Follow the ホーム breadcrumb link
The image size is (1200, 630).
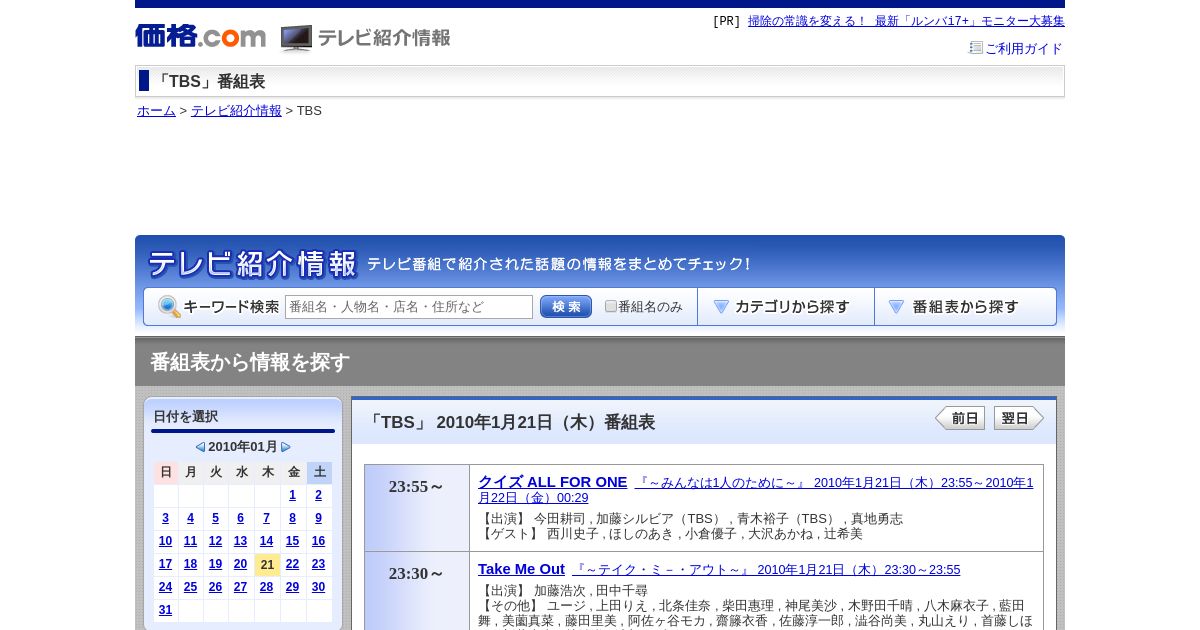point(156,111)
